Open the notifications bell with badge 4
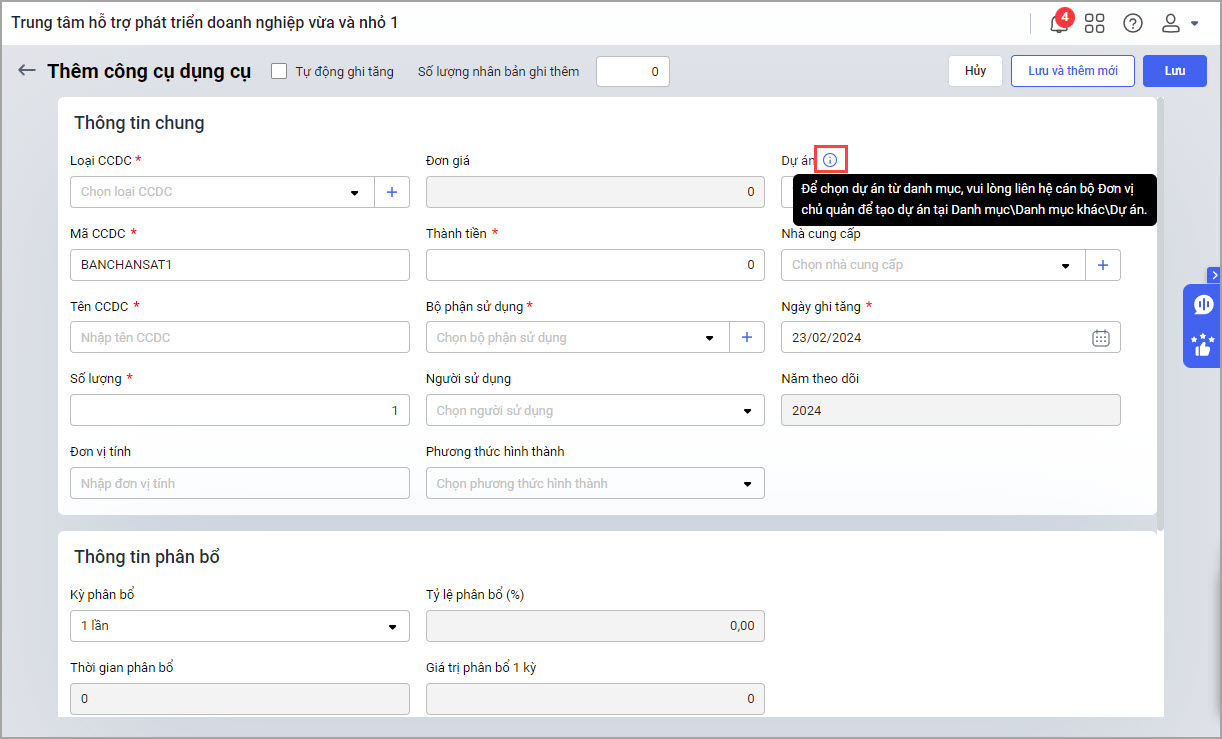 (1059, 22)
